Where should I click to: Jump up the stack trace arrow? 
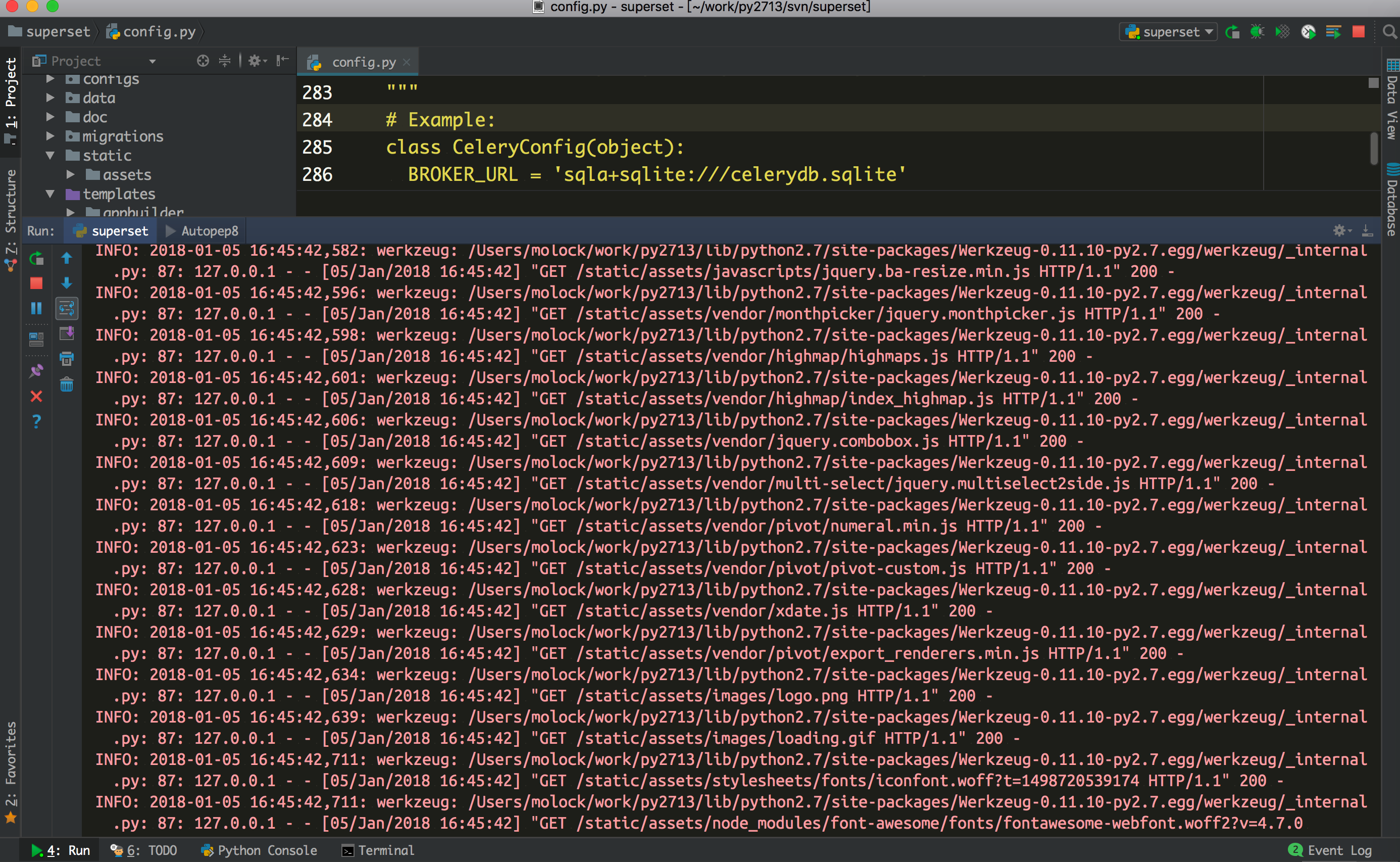click(x=67, y=258)
